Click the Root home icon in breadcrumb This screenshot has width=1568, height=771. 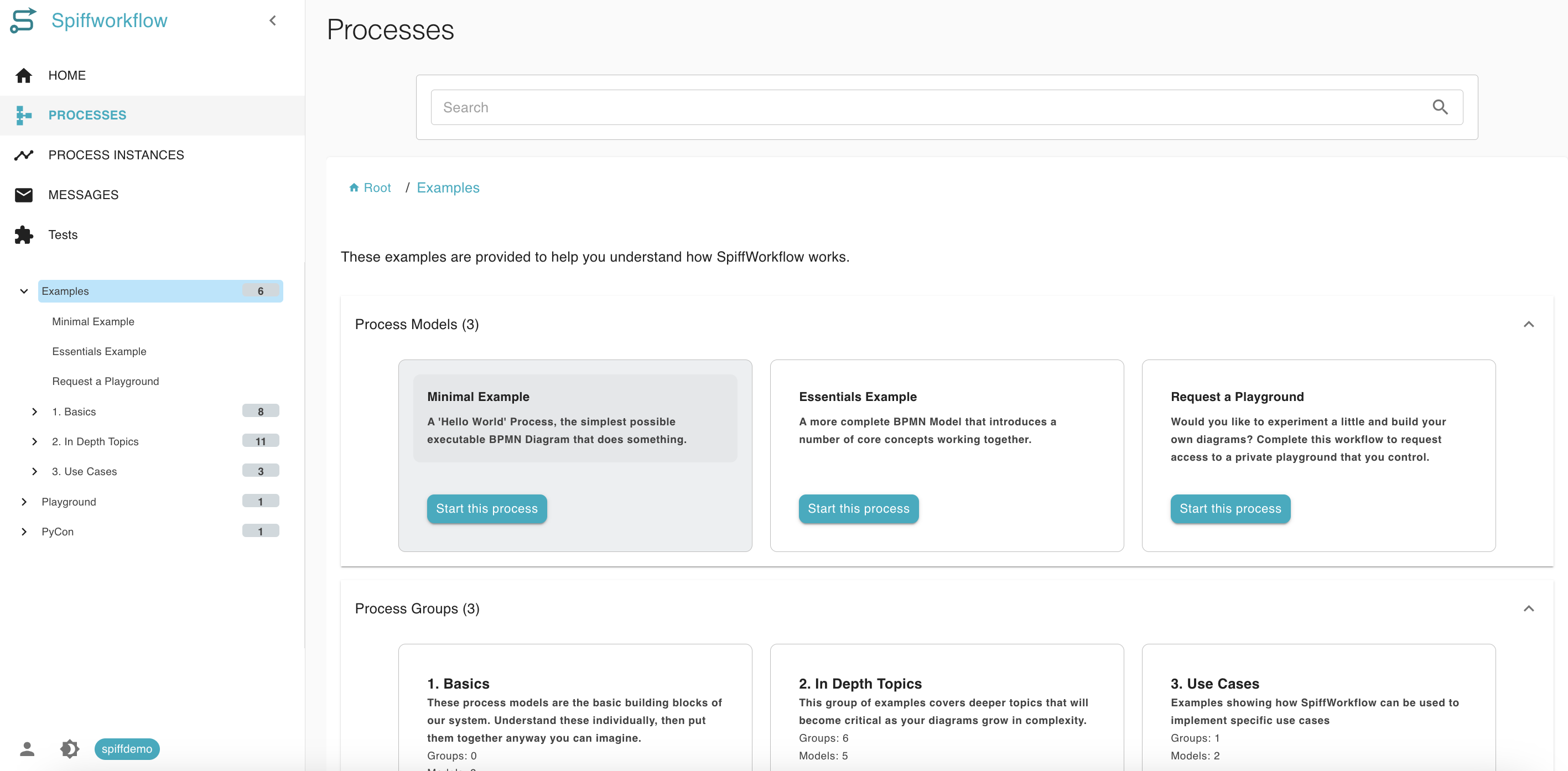point(354,187)
